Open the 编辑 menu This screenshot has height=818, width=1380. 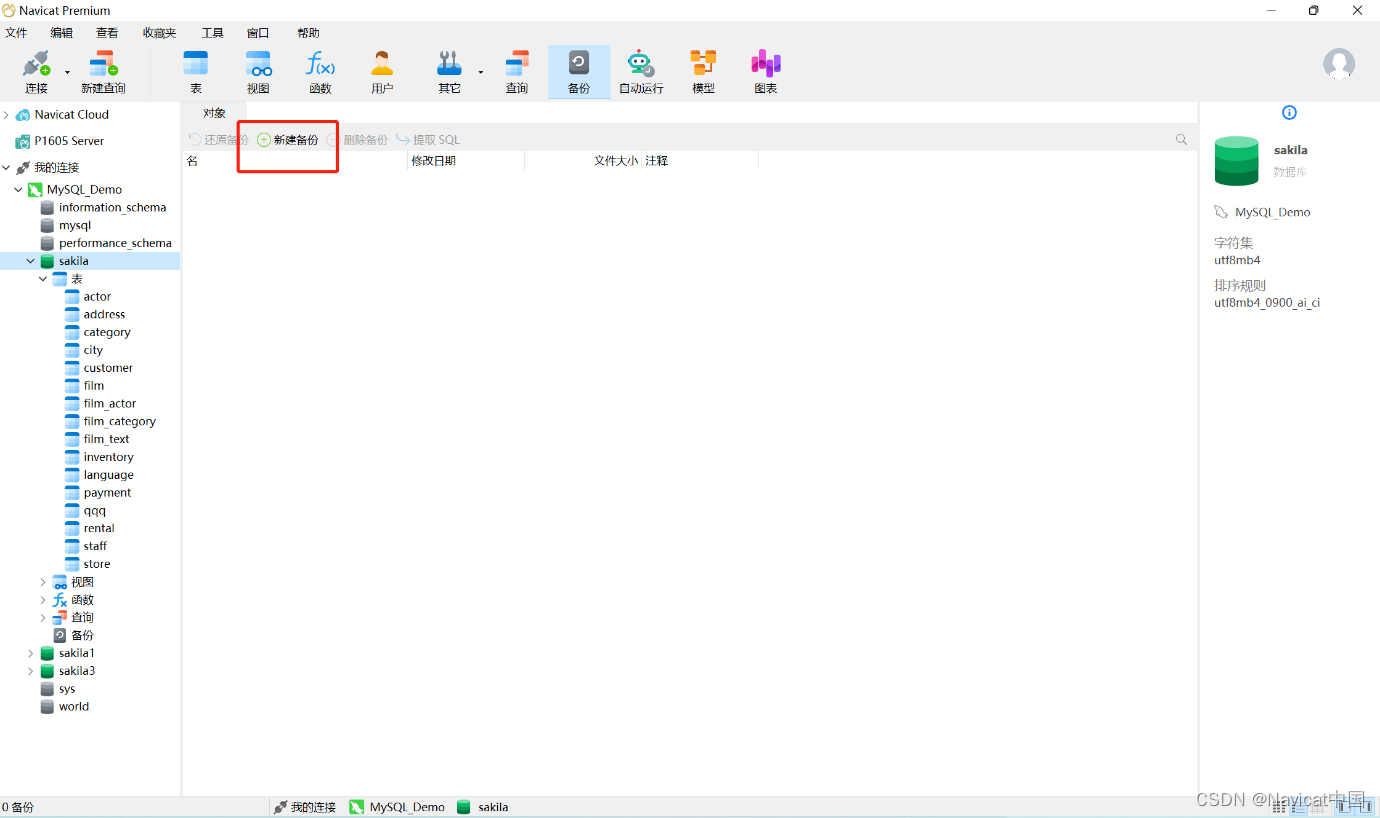coord(62,33)
